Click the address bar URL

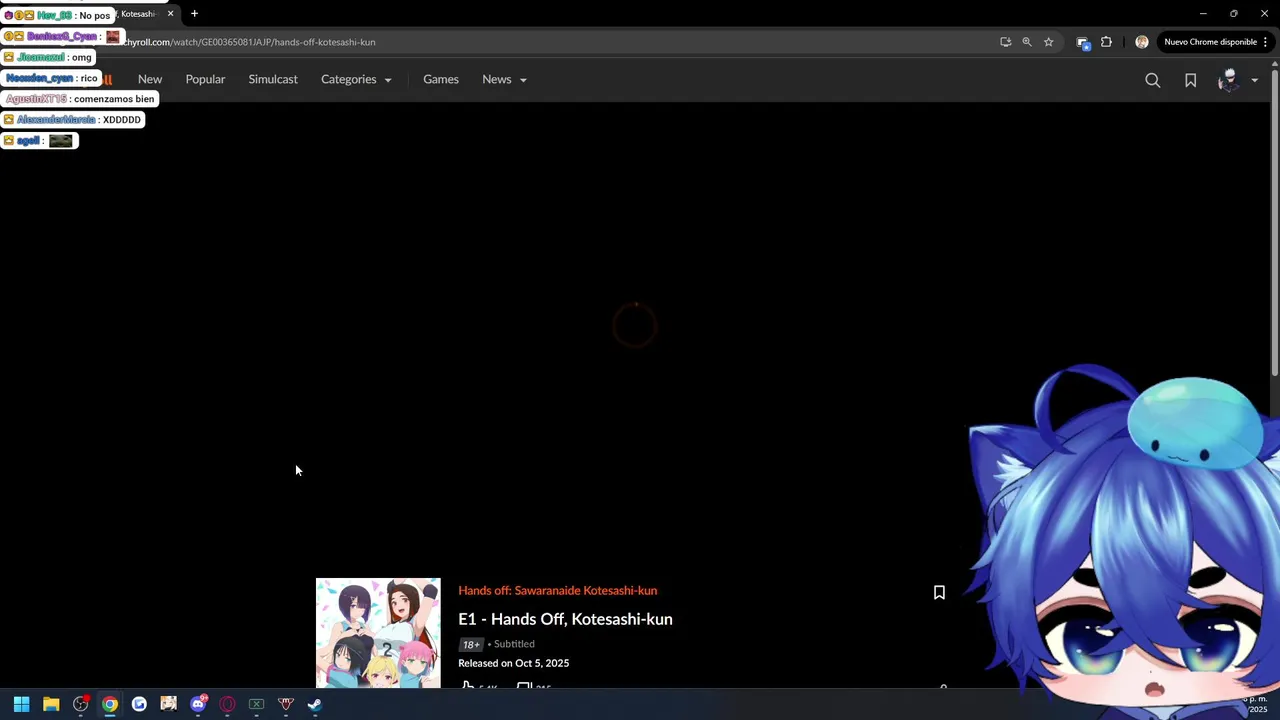(250, 42)
